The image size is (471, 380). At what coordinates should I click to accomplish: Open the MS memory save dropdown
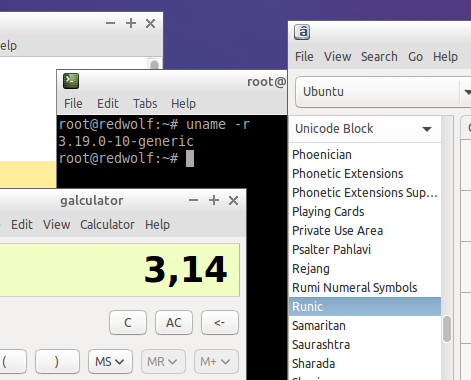pyautogui.click(x=110, y=361)
